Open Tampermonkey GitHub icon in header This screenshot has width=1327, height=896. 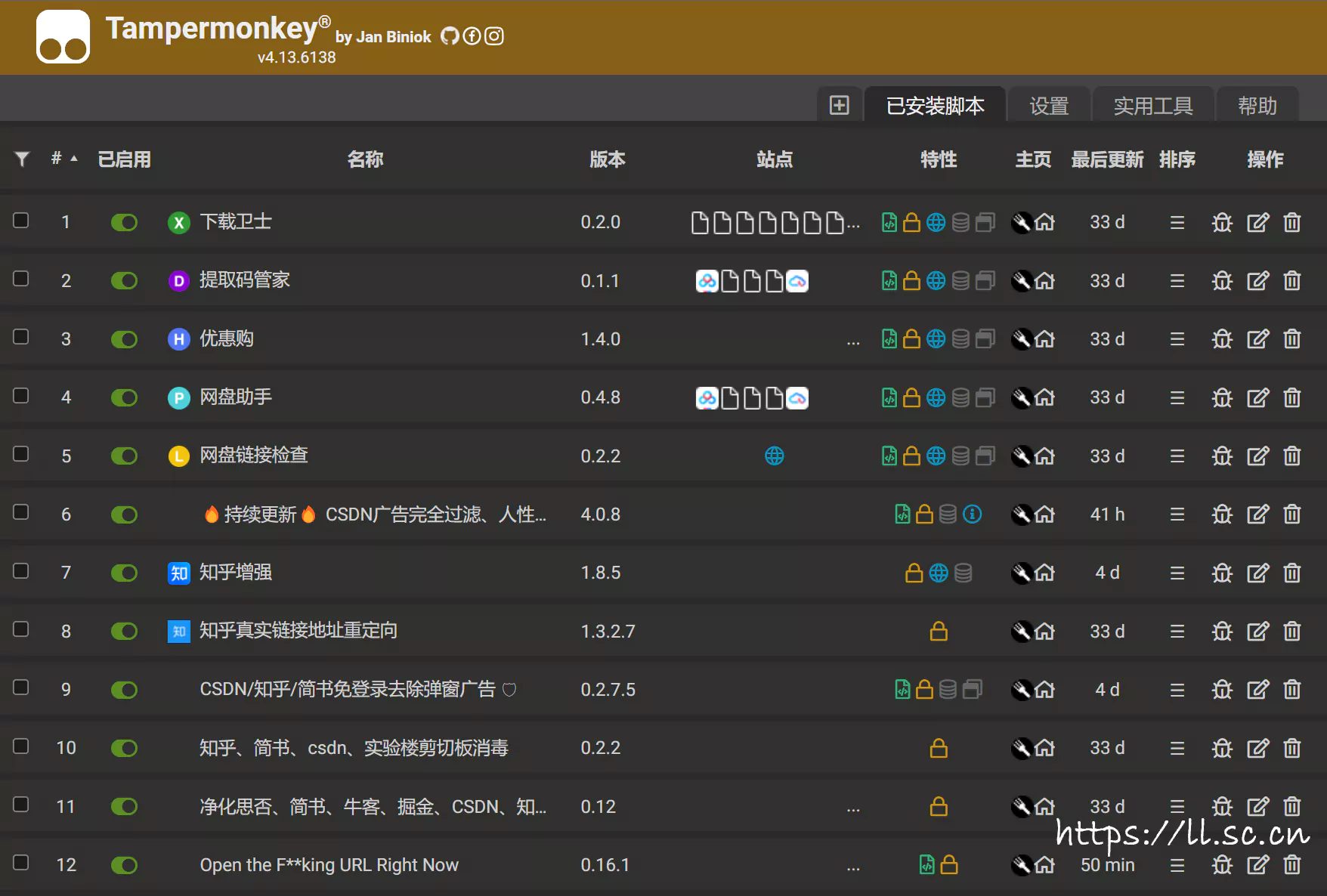[x=450, y=36]
